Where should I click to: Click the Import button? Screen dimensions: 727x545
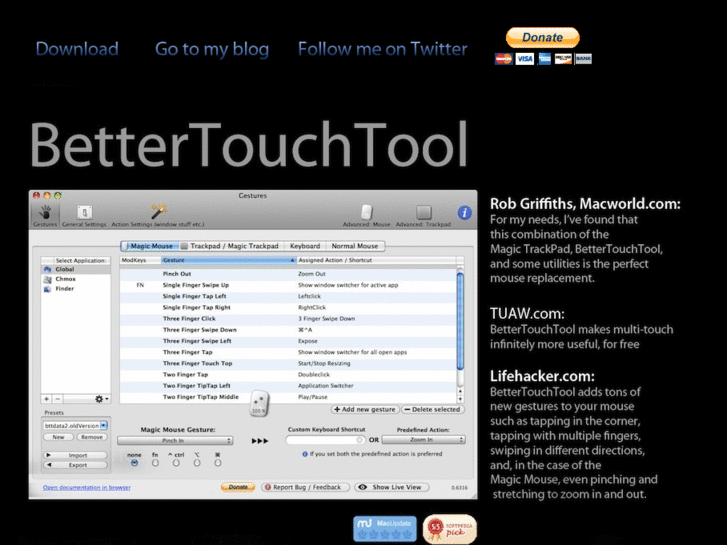76,455
